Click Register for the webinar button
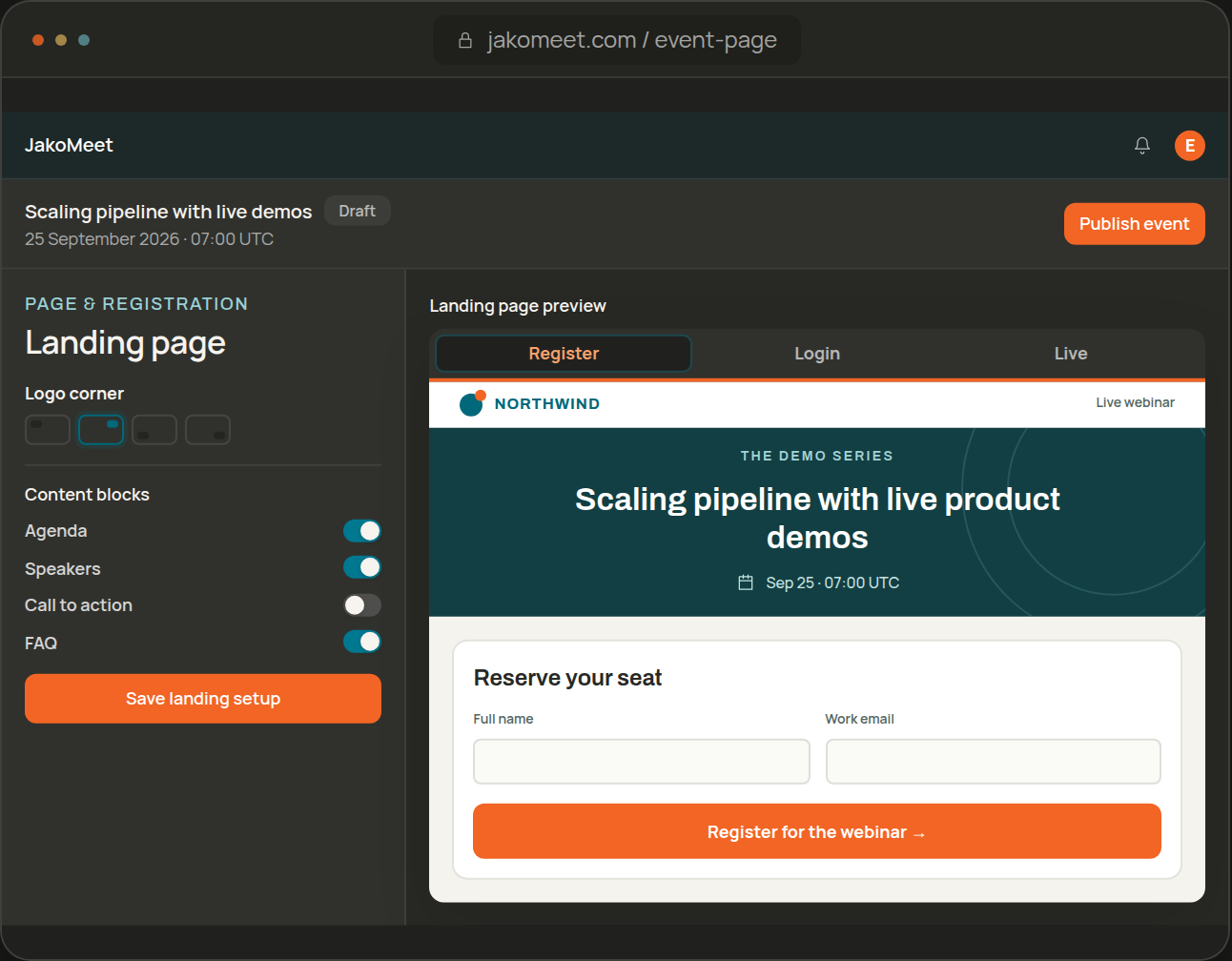 (817, 831)
